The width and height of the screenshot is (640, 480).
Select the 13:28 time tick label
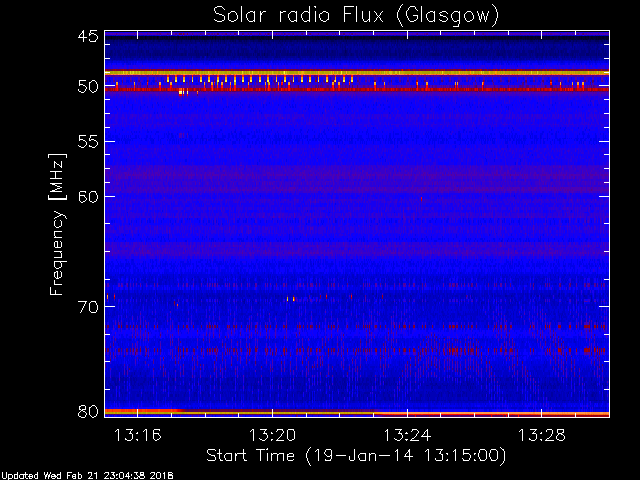click(542, 435)
